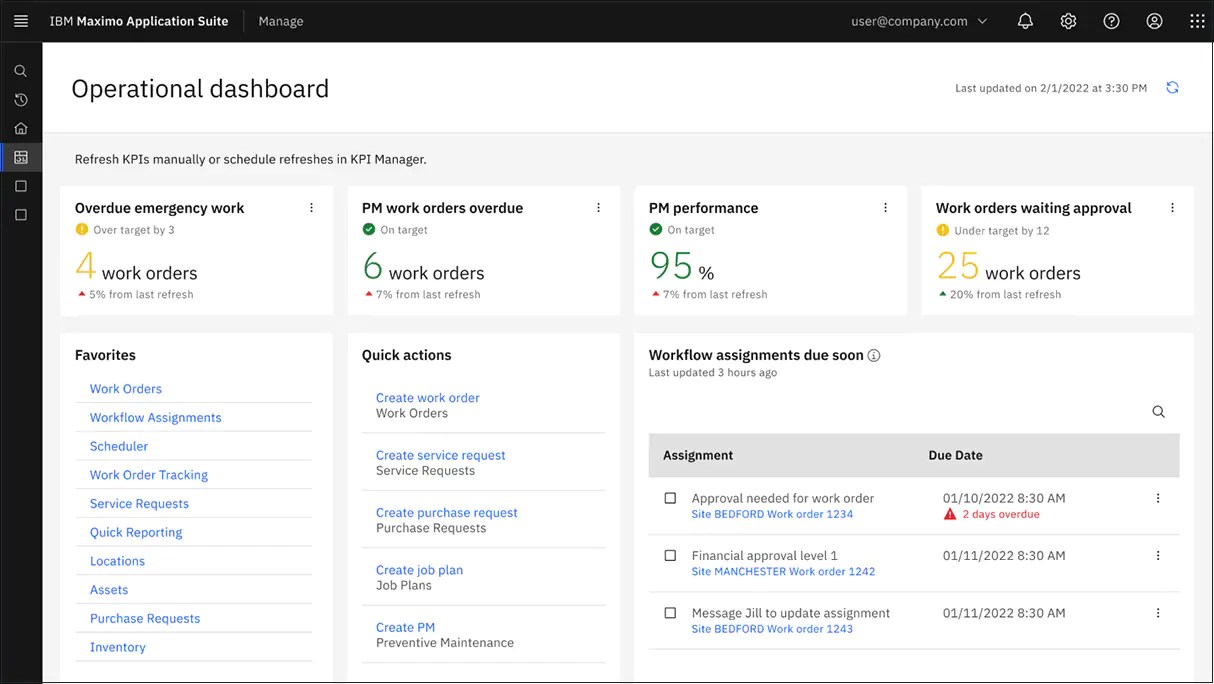Viewport: 1214px width, 684px height.
Task: Go to the home icon in sidebar
Action: [20, 128]
